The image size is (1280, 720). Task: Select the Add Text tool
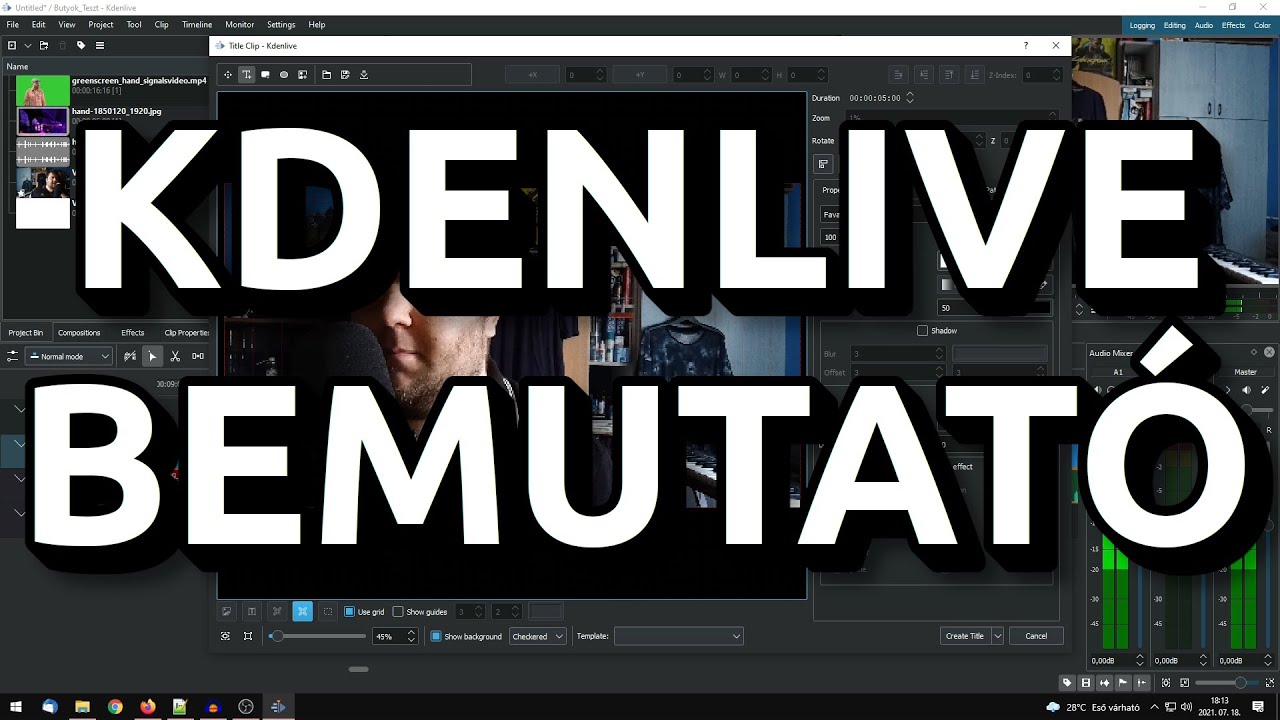pos(246,74)
